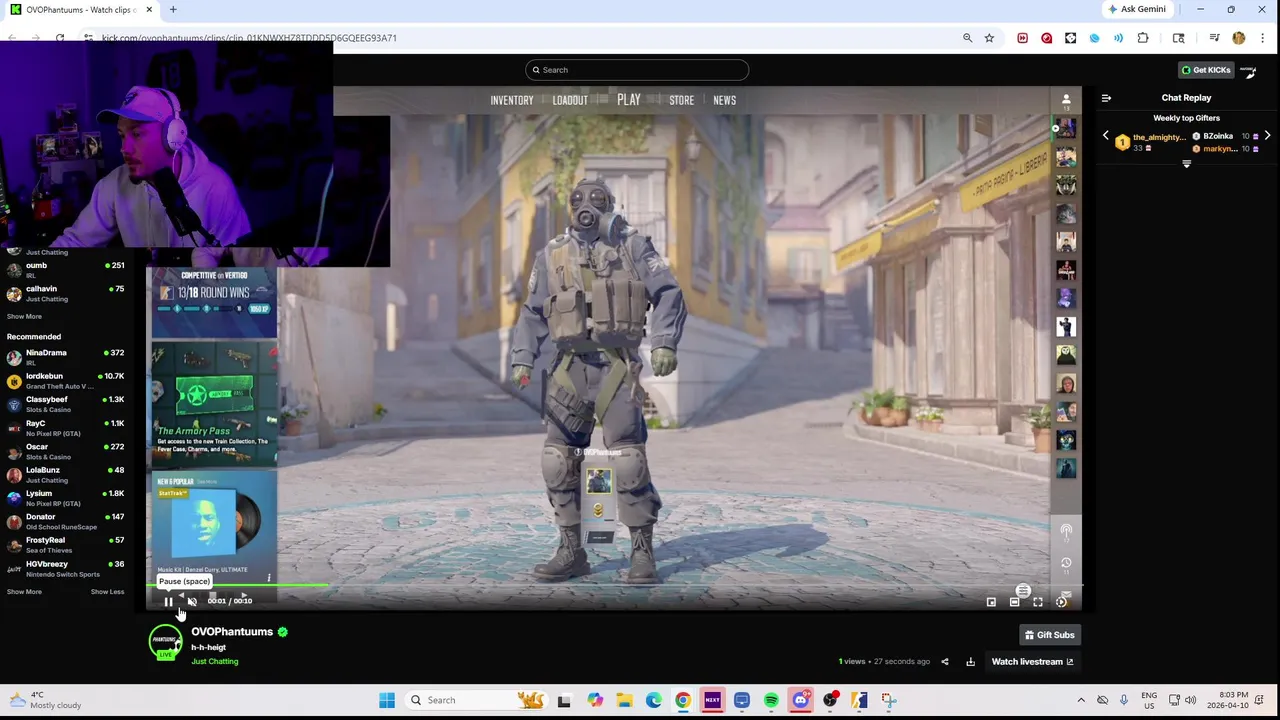Show more followed channels above Recommended

click(24, 316)
